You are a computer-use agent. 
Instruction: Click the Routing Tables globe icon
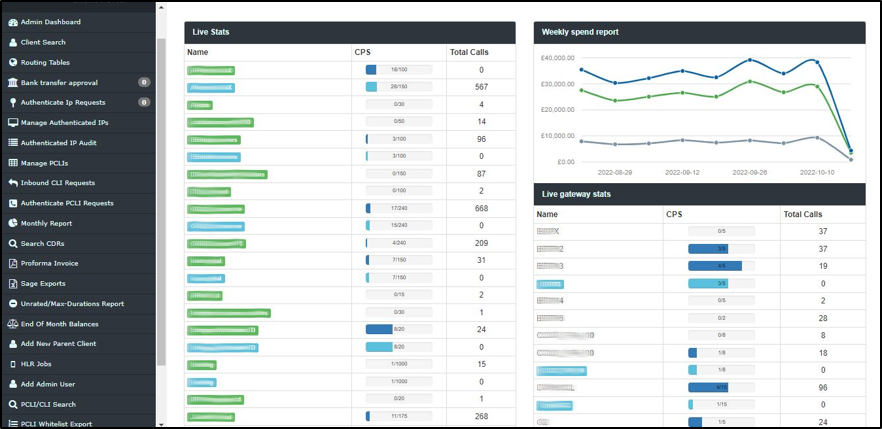[13, 62]
